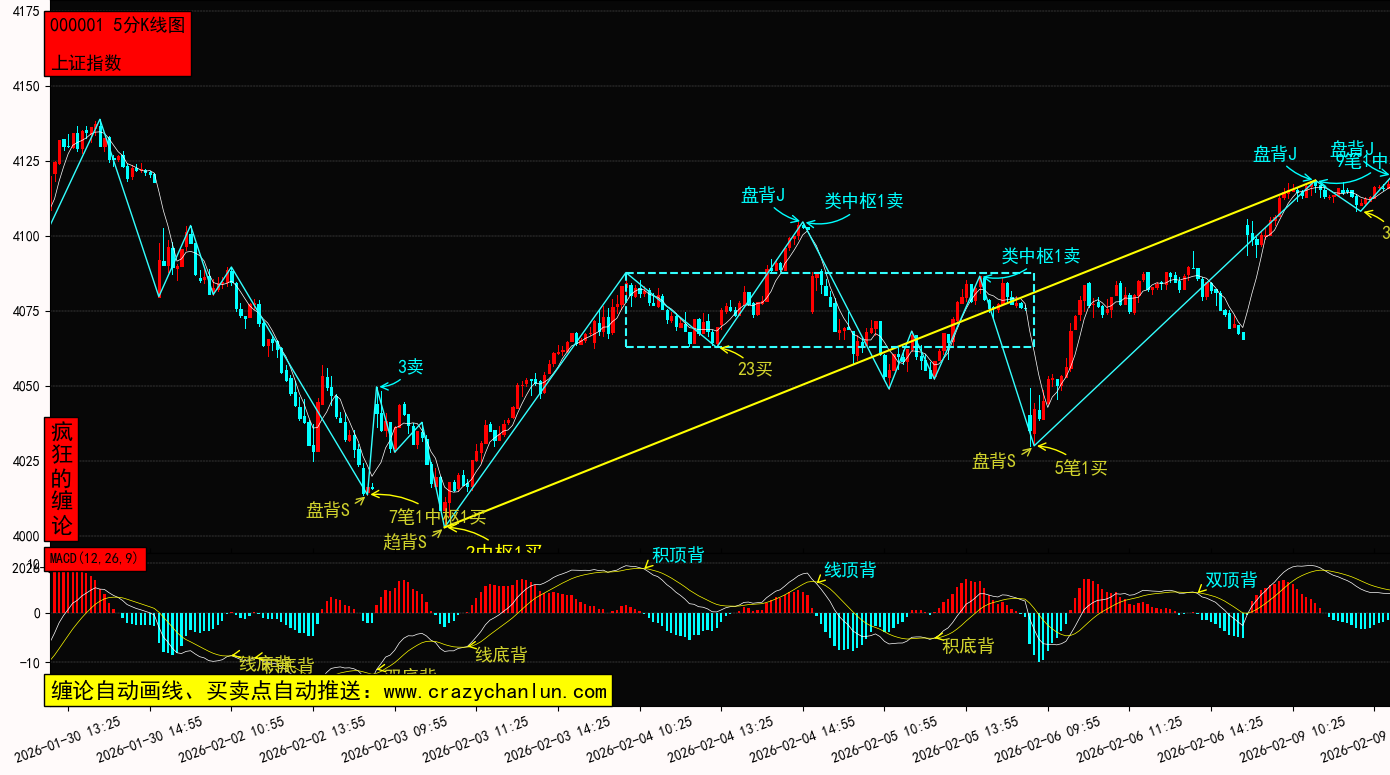This screenshot has height=775, width=1390.
Task: Click the 000001 5分K线图 title label
Action: click(117, 26)
